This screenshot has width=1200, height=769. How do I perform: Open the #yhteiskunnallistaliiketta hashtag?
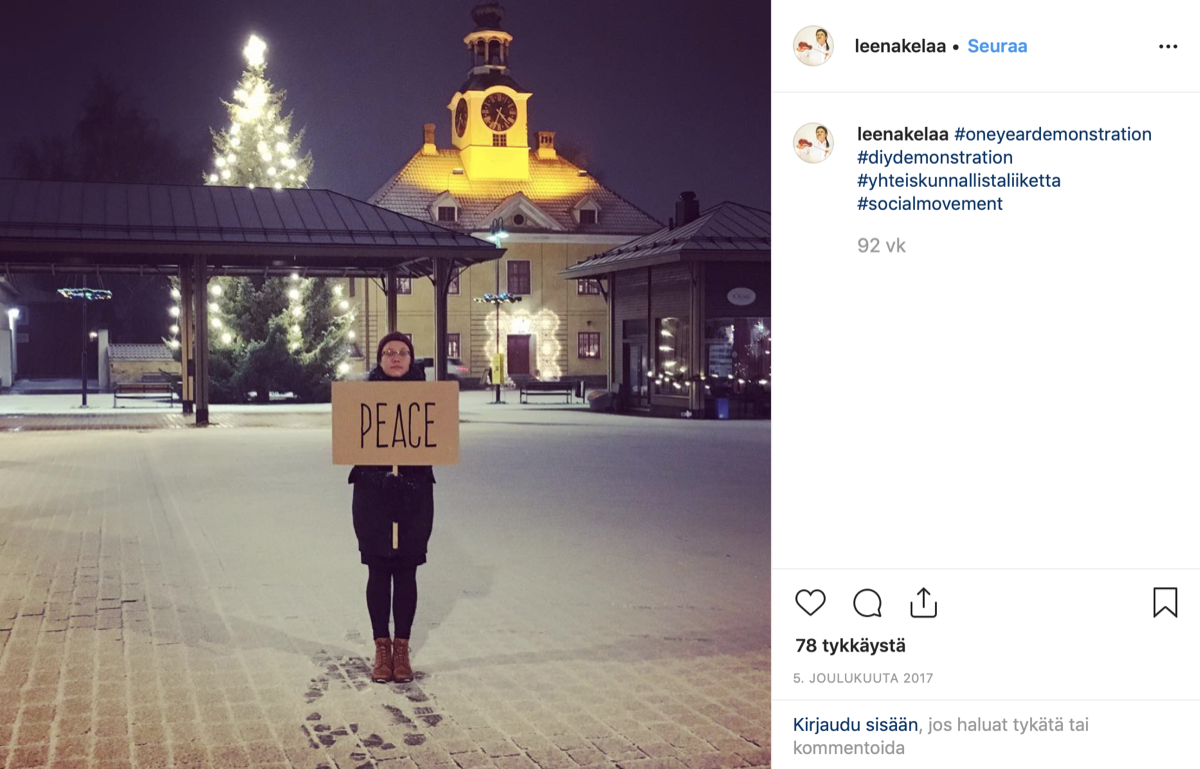coord(959,181)
